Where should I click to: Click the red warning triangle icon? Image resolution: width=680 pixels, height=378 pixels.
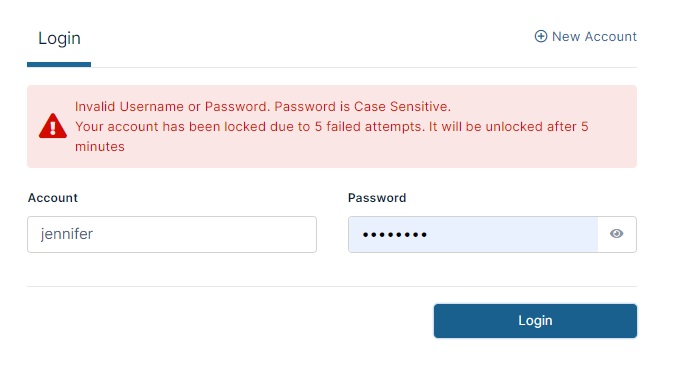[52, 126]
